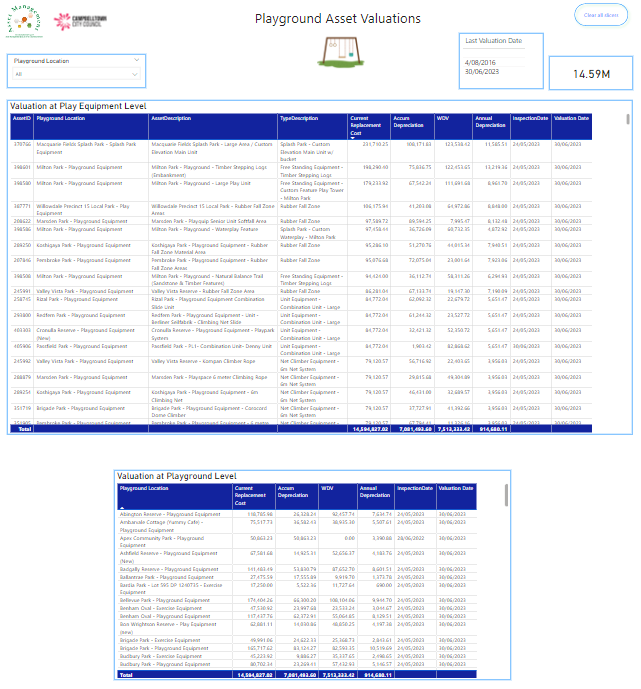Select the Ballantrae Park row
This screenshot has height=689, width=641.
tap(297, 577)
